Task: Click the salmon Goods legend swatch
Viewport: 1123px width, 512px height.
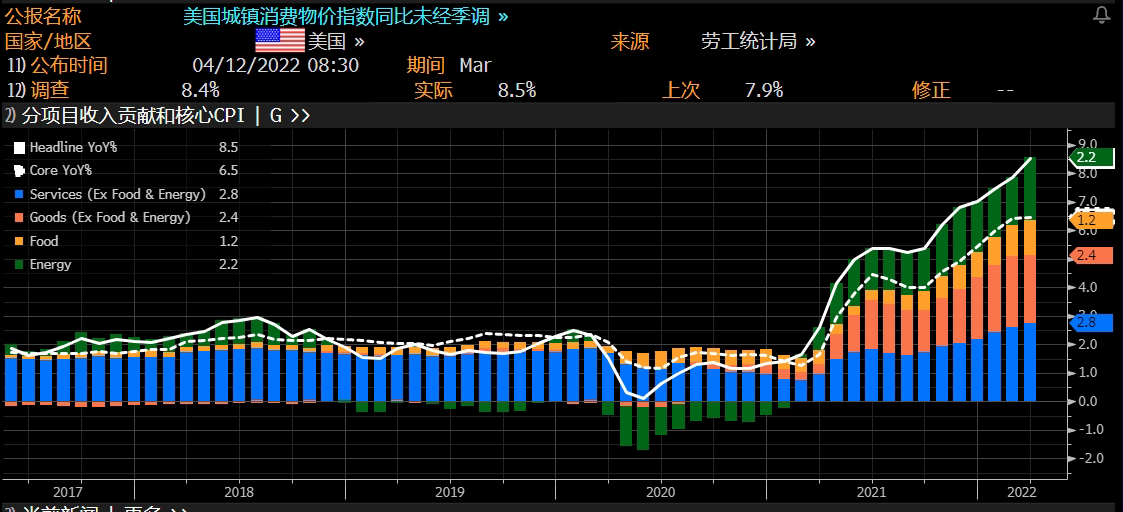Action: click(19, 218)
